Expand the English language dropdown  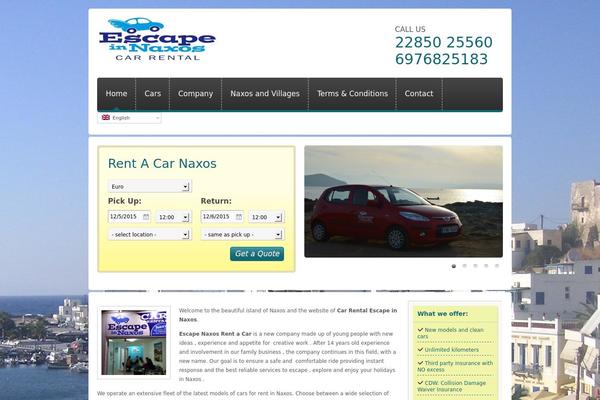(x=130, y=118)
